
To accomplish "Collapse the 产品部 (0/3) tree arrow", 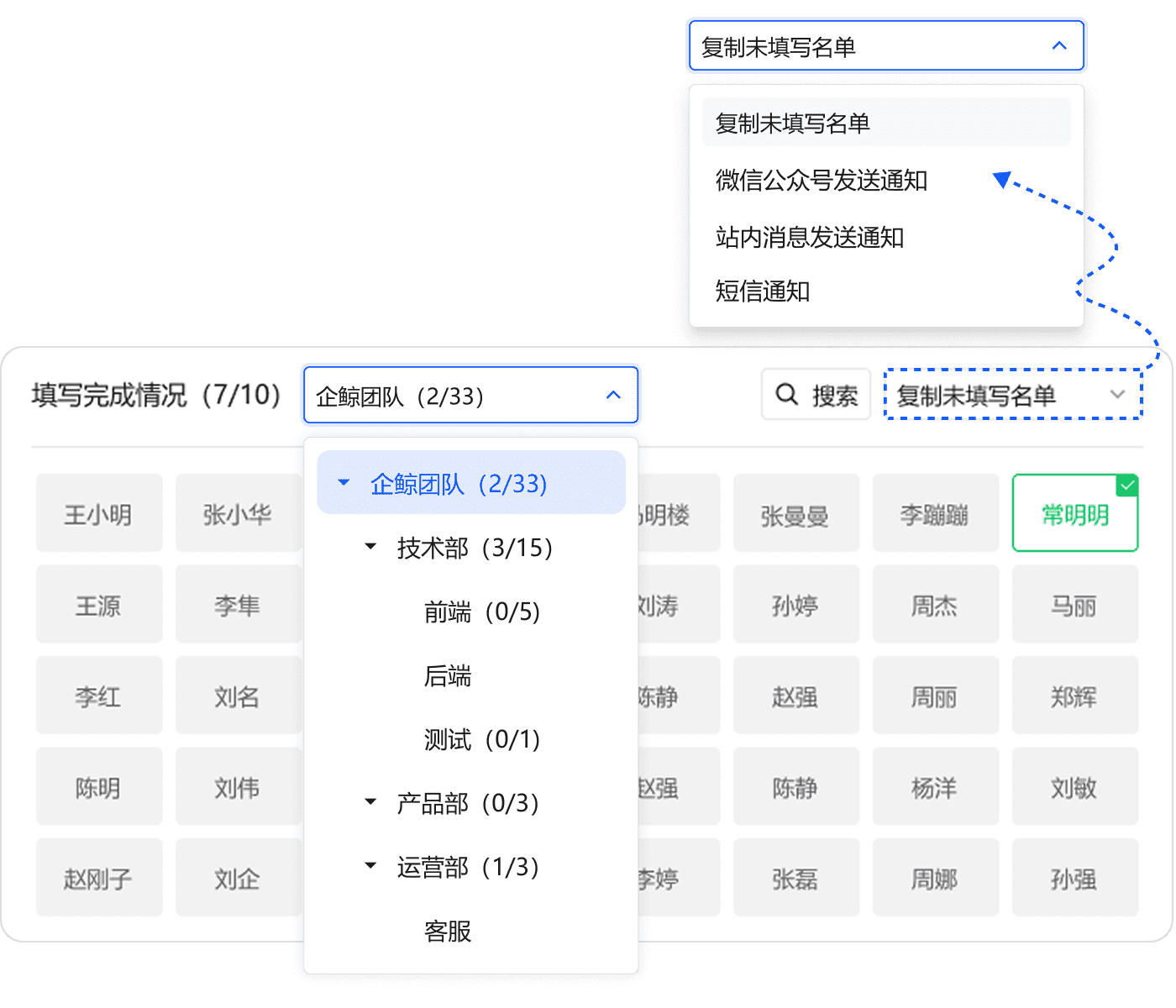I will 370,802.
